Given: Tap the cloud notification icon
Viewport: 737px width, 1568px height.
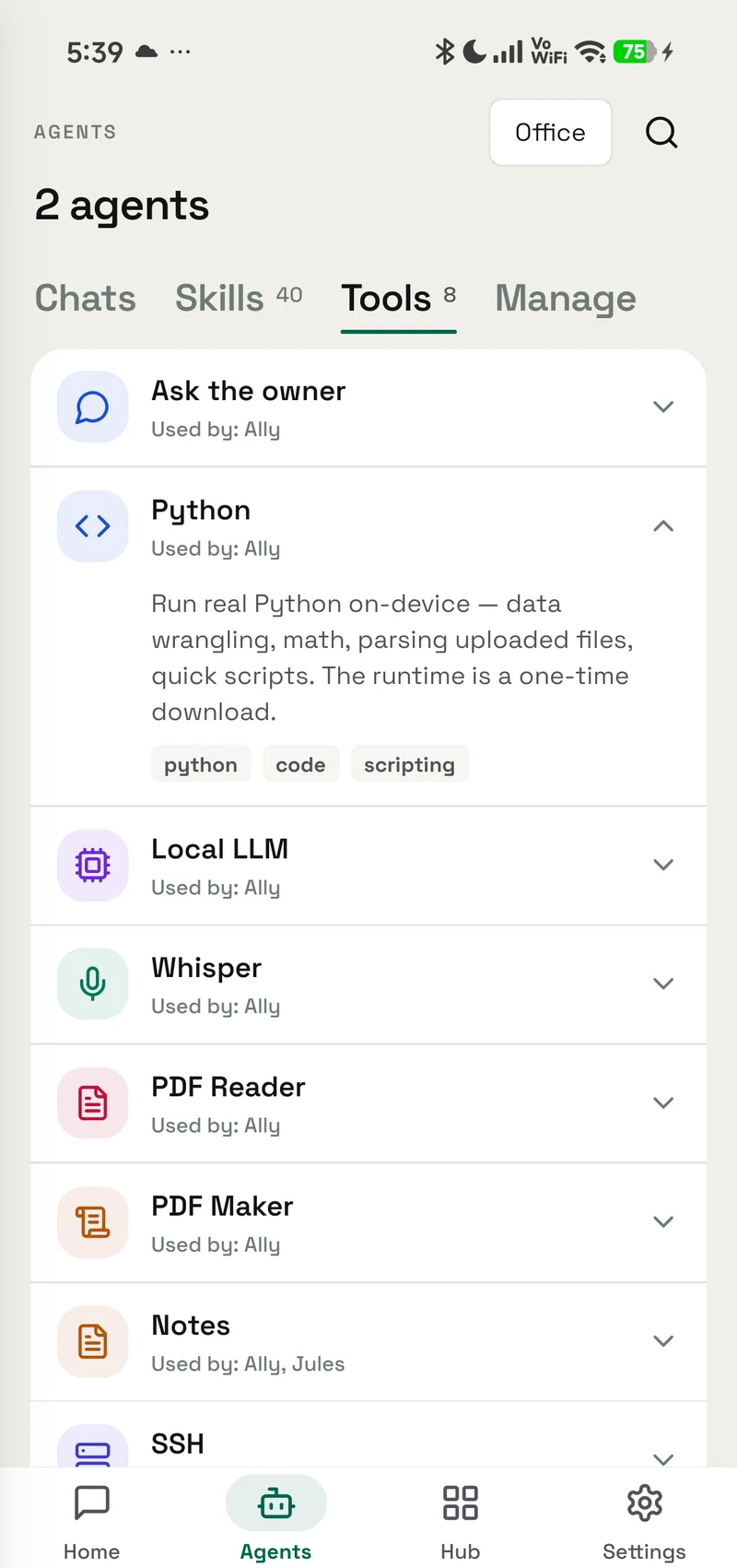Looking at the screenshot, I should [146, 52].
